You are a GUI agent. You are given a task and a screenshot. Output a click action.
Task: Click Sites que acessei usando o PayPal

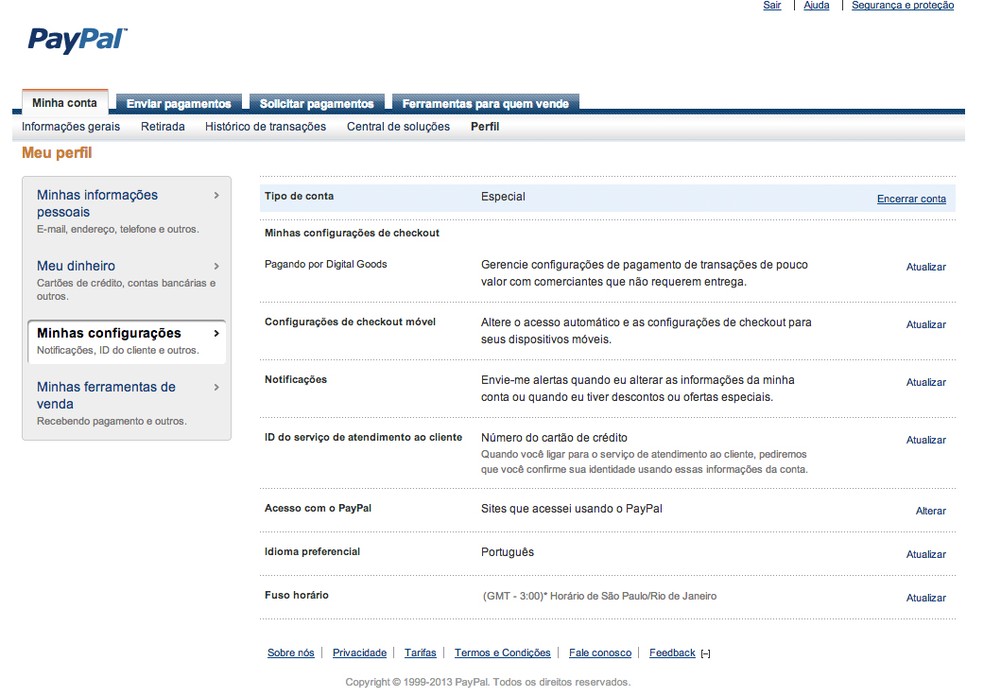572,509
